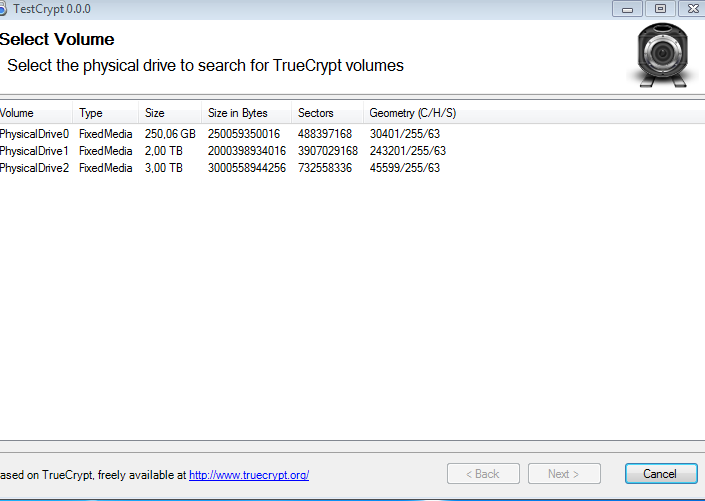Click the TestCrypt title bar app icon
Viewport: 705px width, 501px height.
coord(3,9)
